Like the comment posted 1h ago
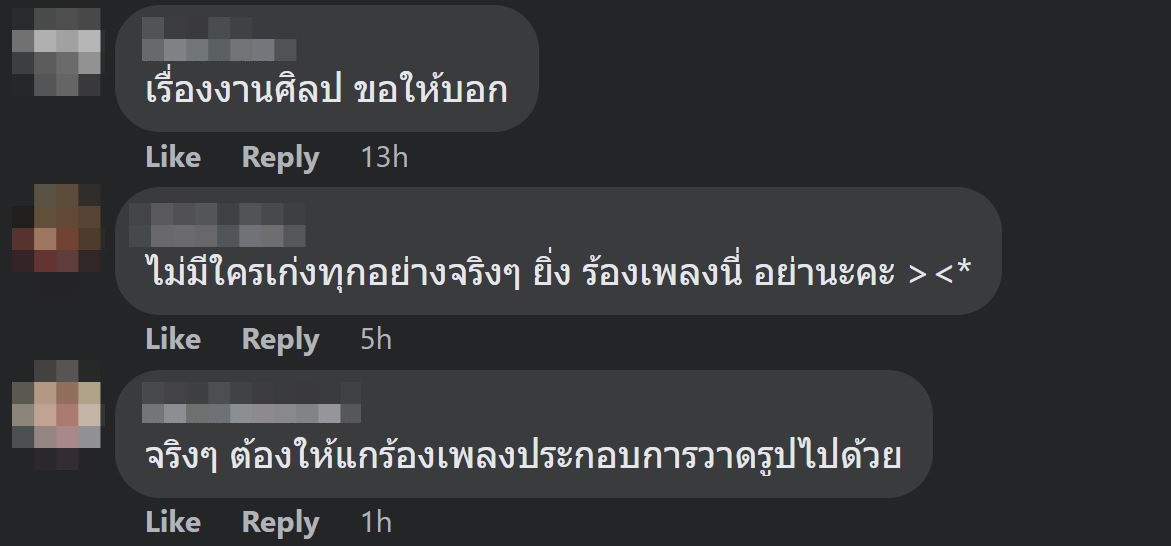 pos(173,522)
